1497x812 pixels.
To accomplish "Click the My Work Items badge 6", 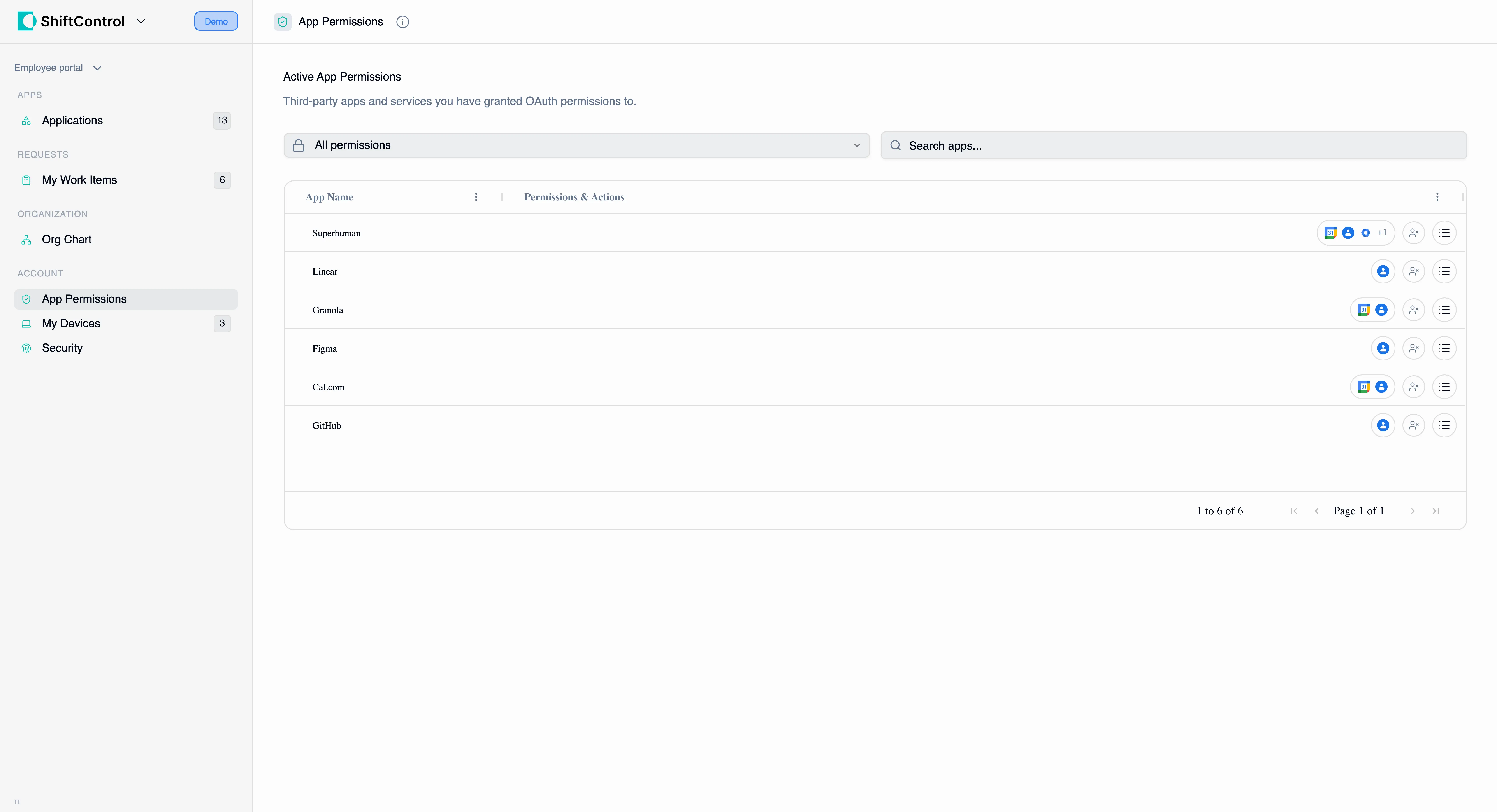I will tap(222, 180).
